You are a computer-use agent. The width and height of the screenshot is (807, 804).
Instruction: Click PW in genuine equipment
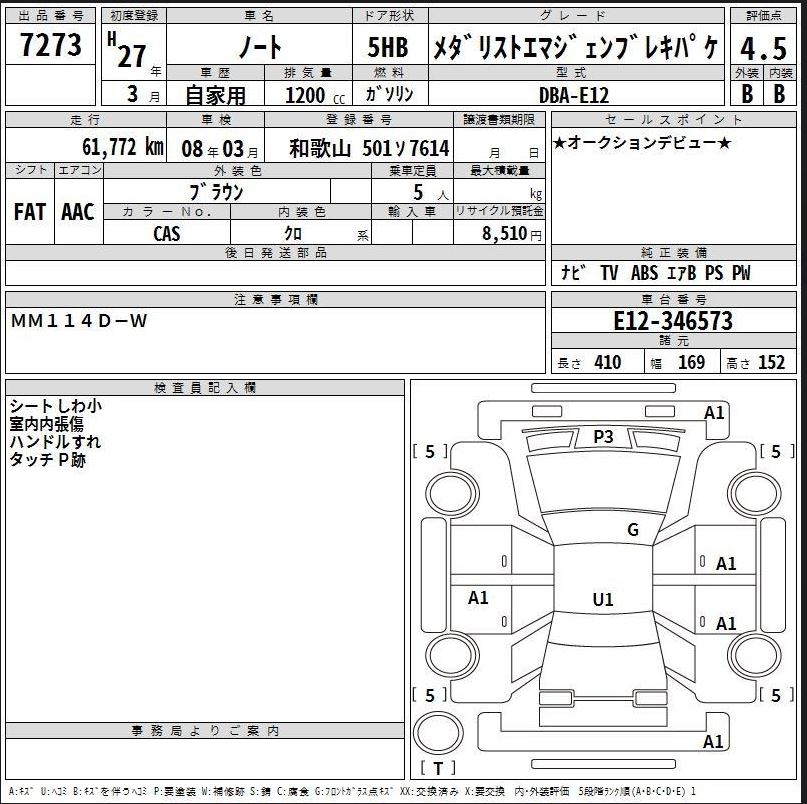[741, 273]
